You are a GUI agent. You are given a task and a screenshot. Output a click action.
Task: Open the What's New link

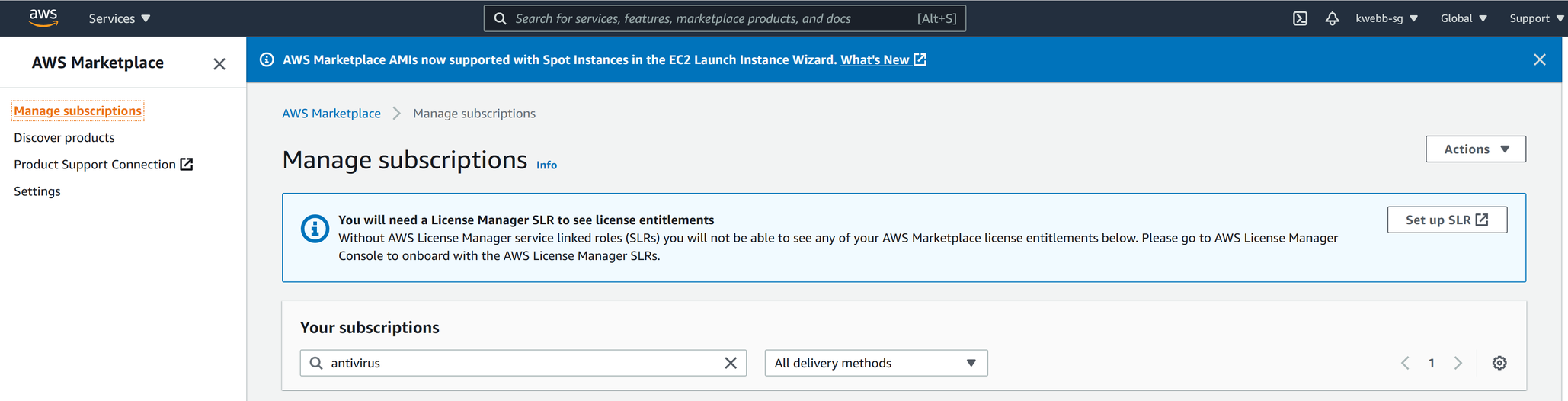[x=883, y=59]
